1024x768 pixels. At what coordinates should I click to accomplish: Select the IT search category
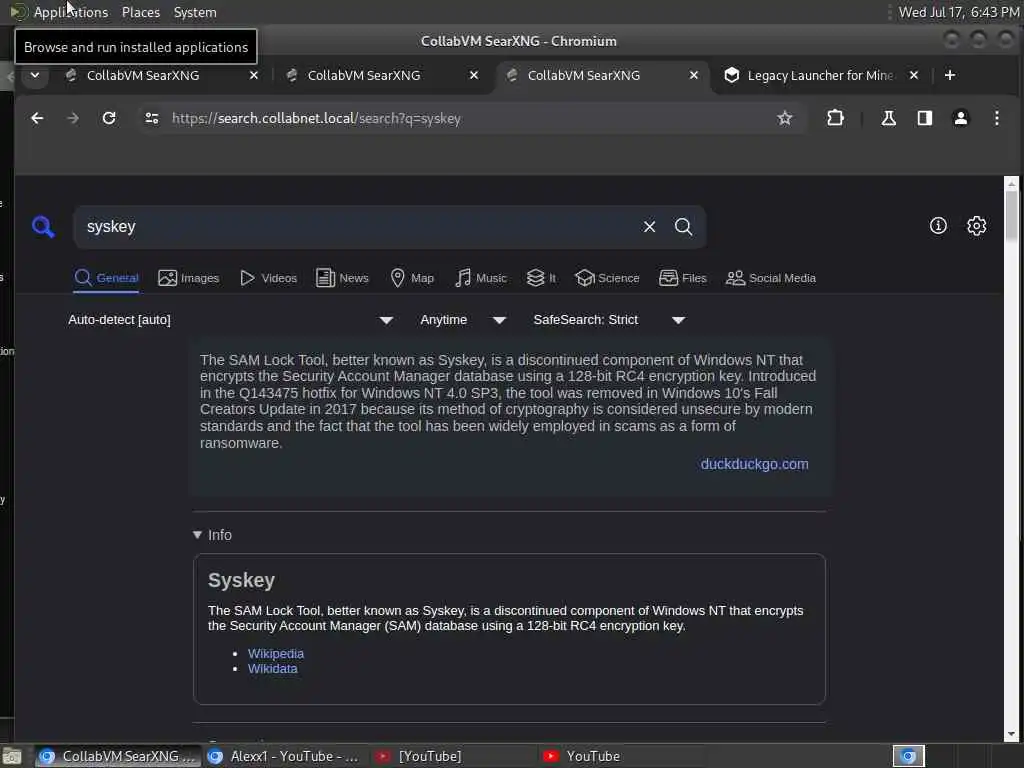click(541, 278)
